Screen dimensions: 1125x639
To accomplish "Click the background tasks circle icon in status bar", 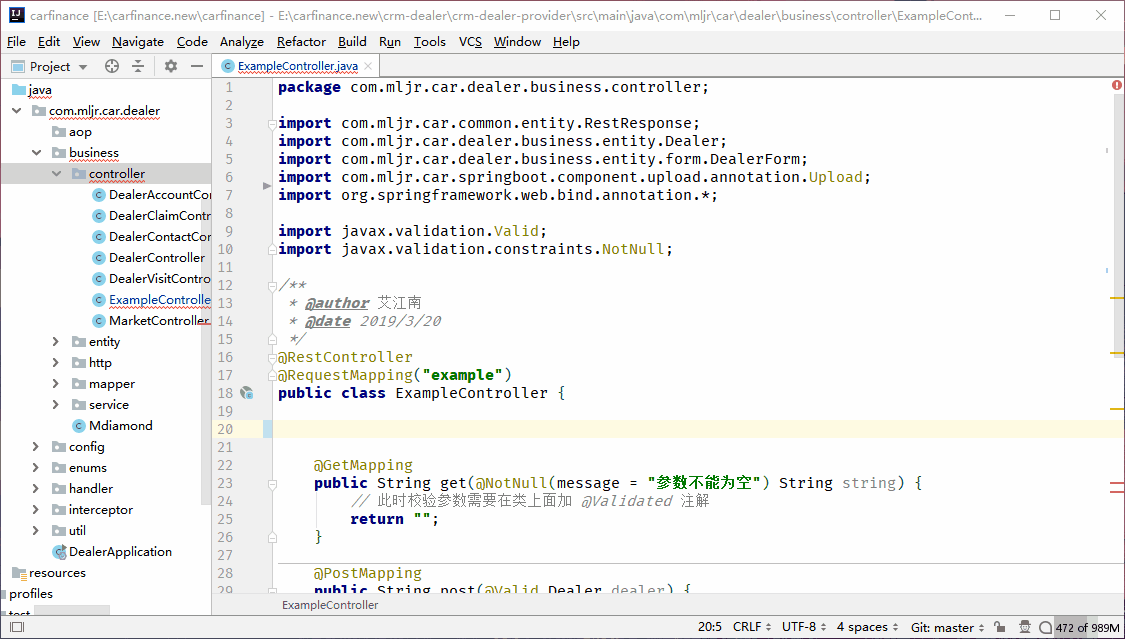I will click(x=1045, y=627).
